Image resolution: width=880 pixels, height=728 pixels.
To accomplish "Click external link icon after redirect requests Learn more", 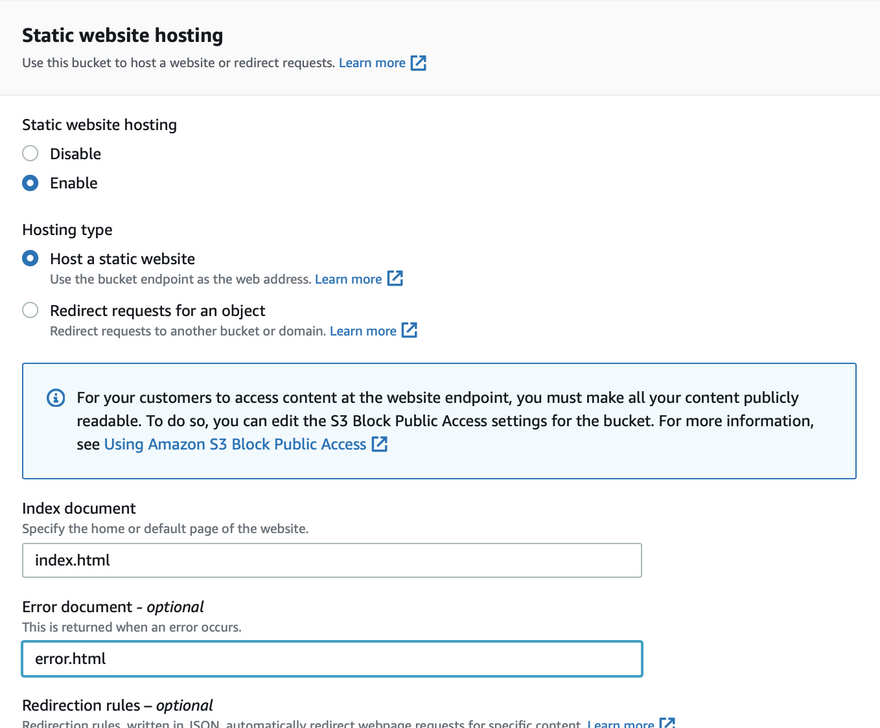I will pos(409,331).
